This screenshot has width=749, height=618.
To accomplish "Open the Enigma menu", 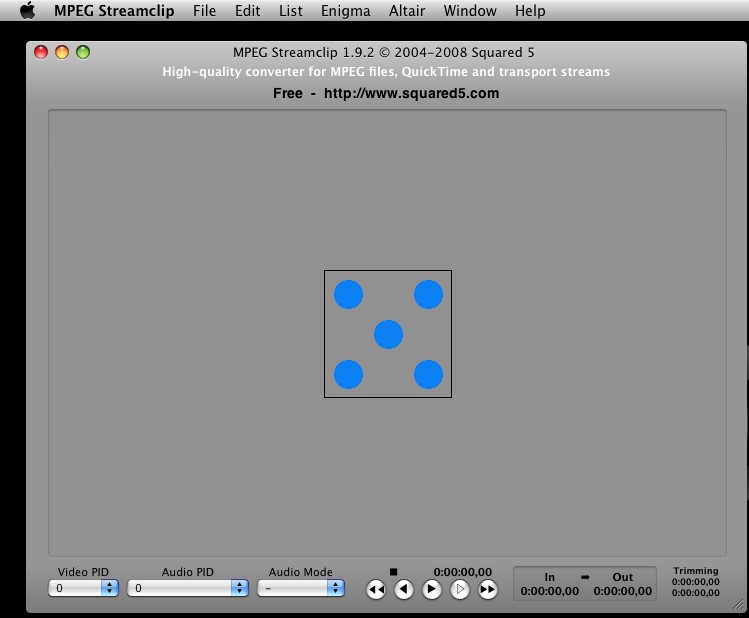I will click(346, 11).
